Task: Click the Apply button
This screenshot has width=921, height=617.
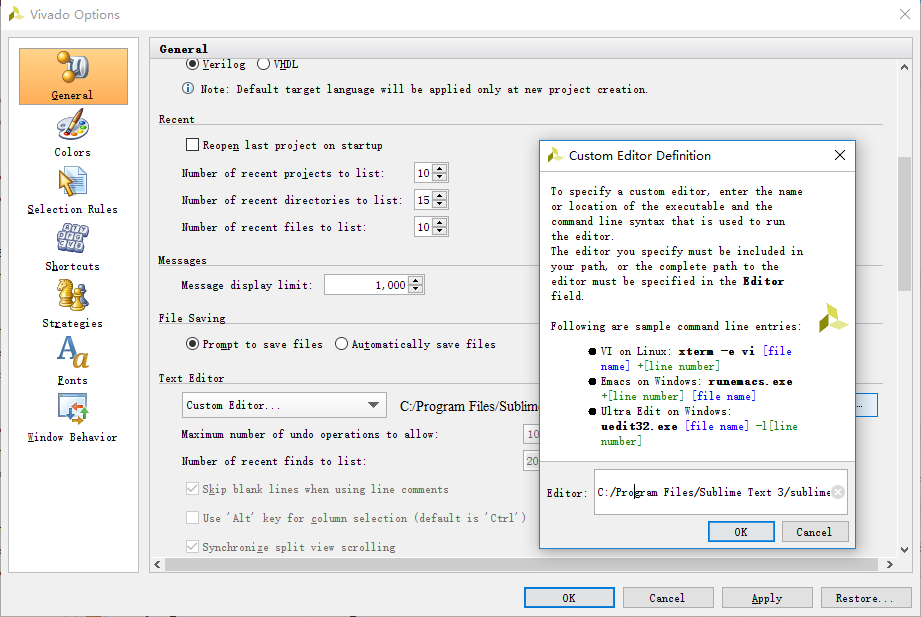Action: (x=767, y=598)
